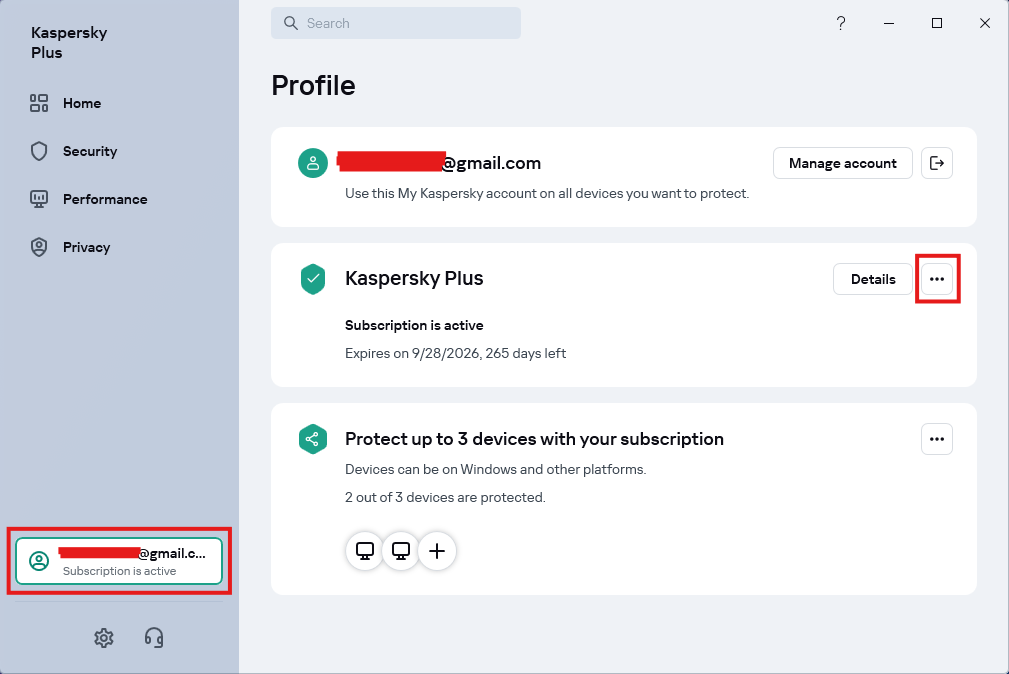Expand the device protection three-dot menu

tap(936, 439)
